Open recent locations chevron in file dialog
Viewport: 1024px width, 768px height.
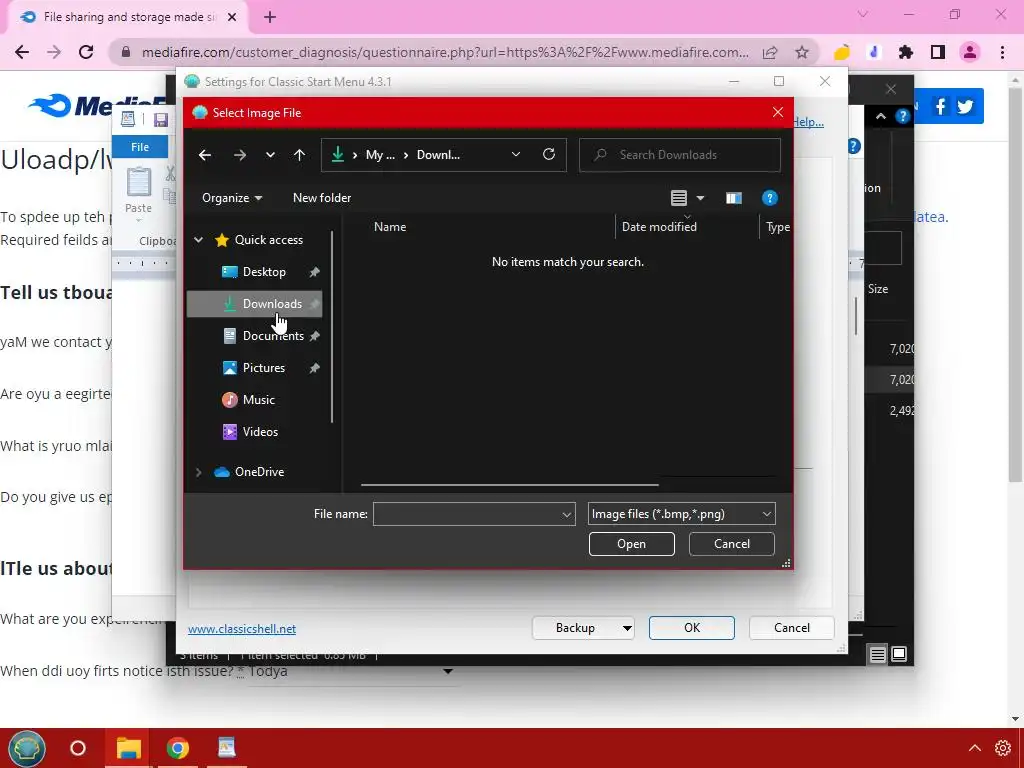[270, 155]
